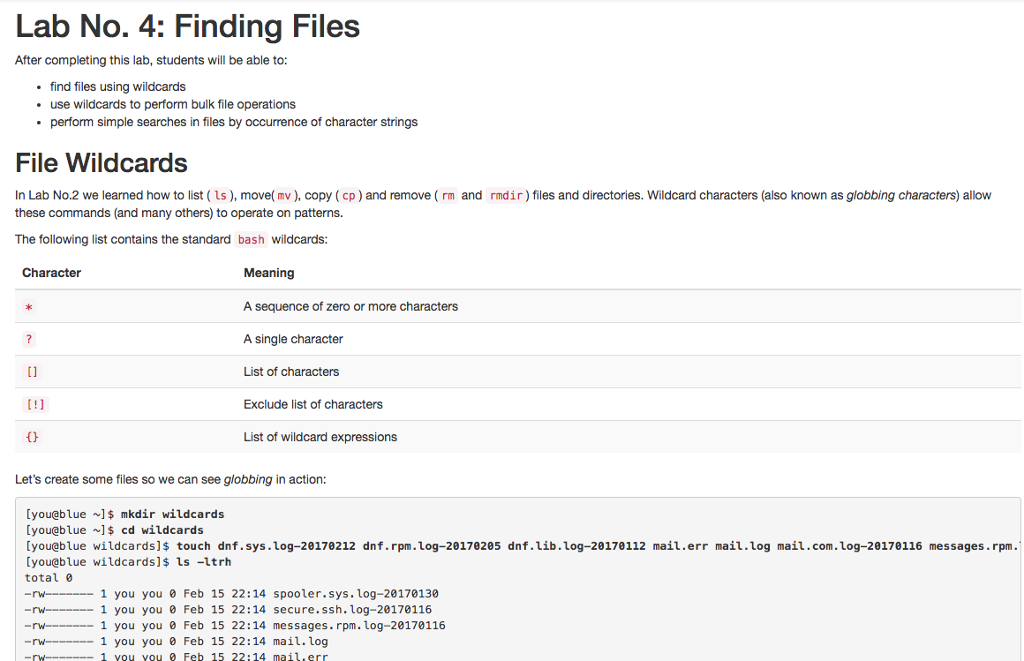Viewport: 1024px width, 661px height.
Task: Select the * wildcard character cell
Action: pos(28,306)
